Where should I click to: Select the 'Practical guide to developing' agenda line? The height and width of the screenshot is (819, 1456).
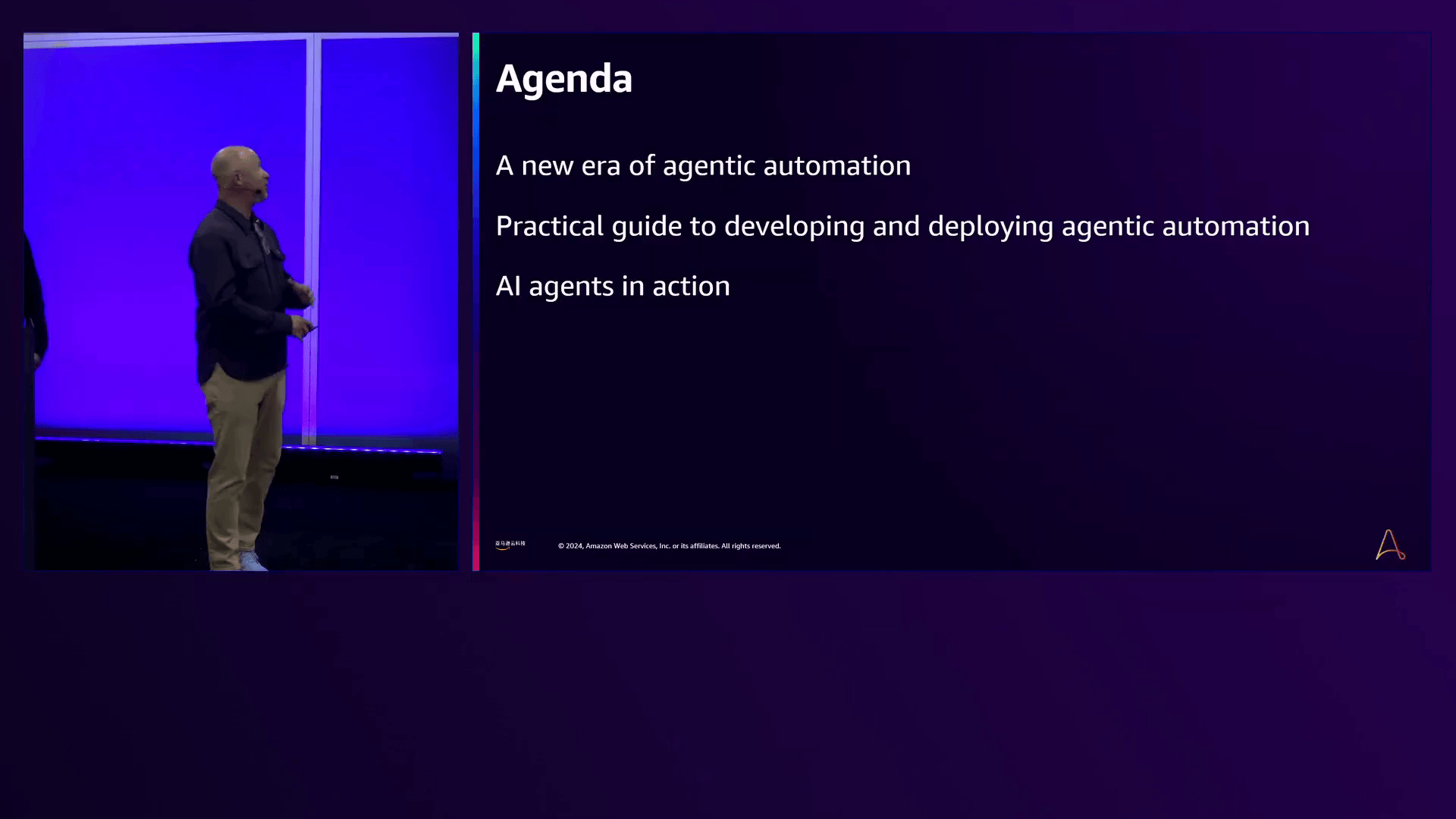902,227
